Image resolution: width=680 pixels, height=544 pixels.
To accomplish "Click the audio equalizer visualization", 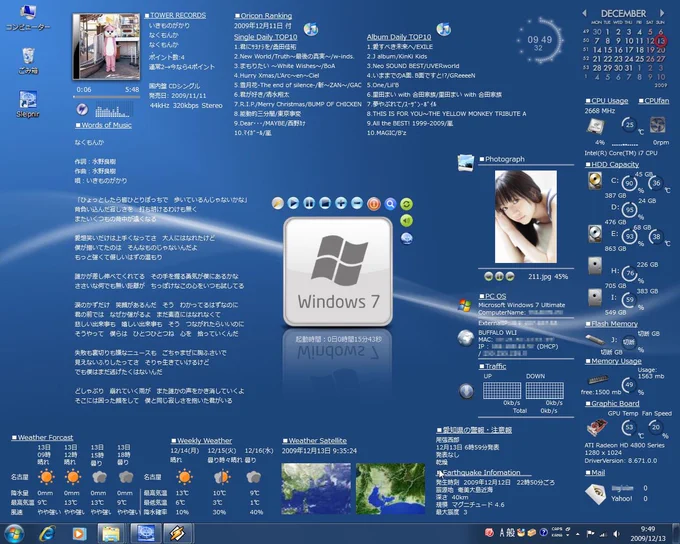I will point(113,110).
